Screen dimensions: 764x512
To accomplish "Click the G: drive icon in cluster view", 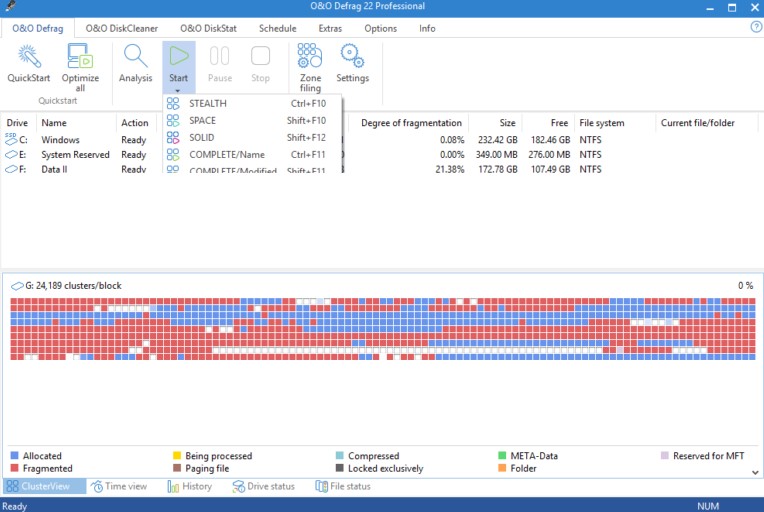I will 18,286.
